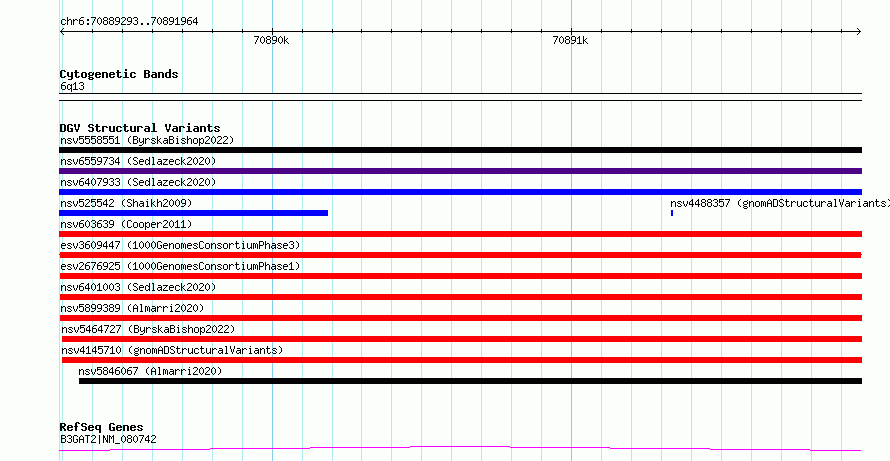The height and width of the screenshot is (461, 890).
Task: Click the RefSeq Genes track title
Action: 102,427
